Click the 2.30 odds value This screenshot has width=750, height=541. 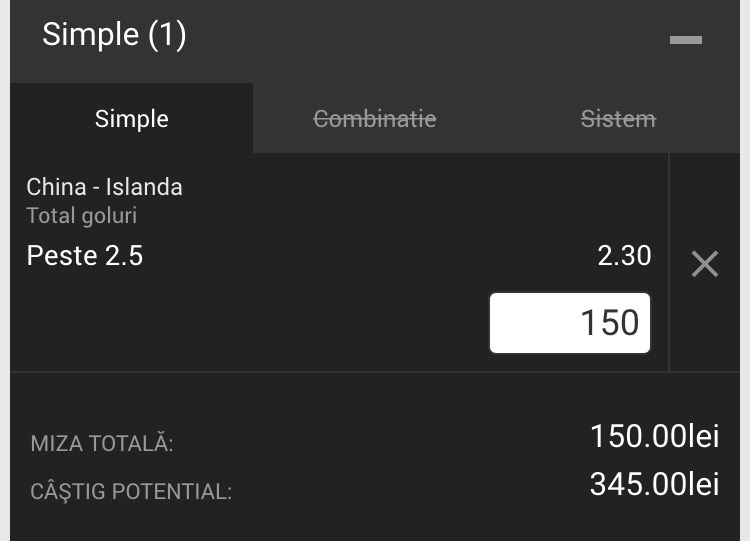(x=624, y=255)
